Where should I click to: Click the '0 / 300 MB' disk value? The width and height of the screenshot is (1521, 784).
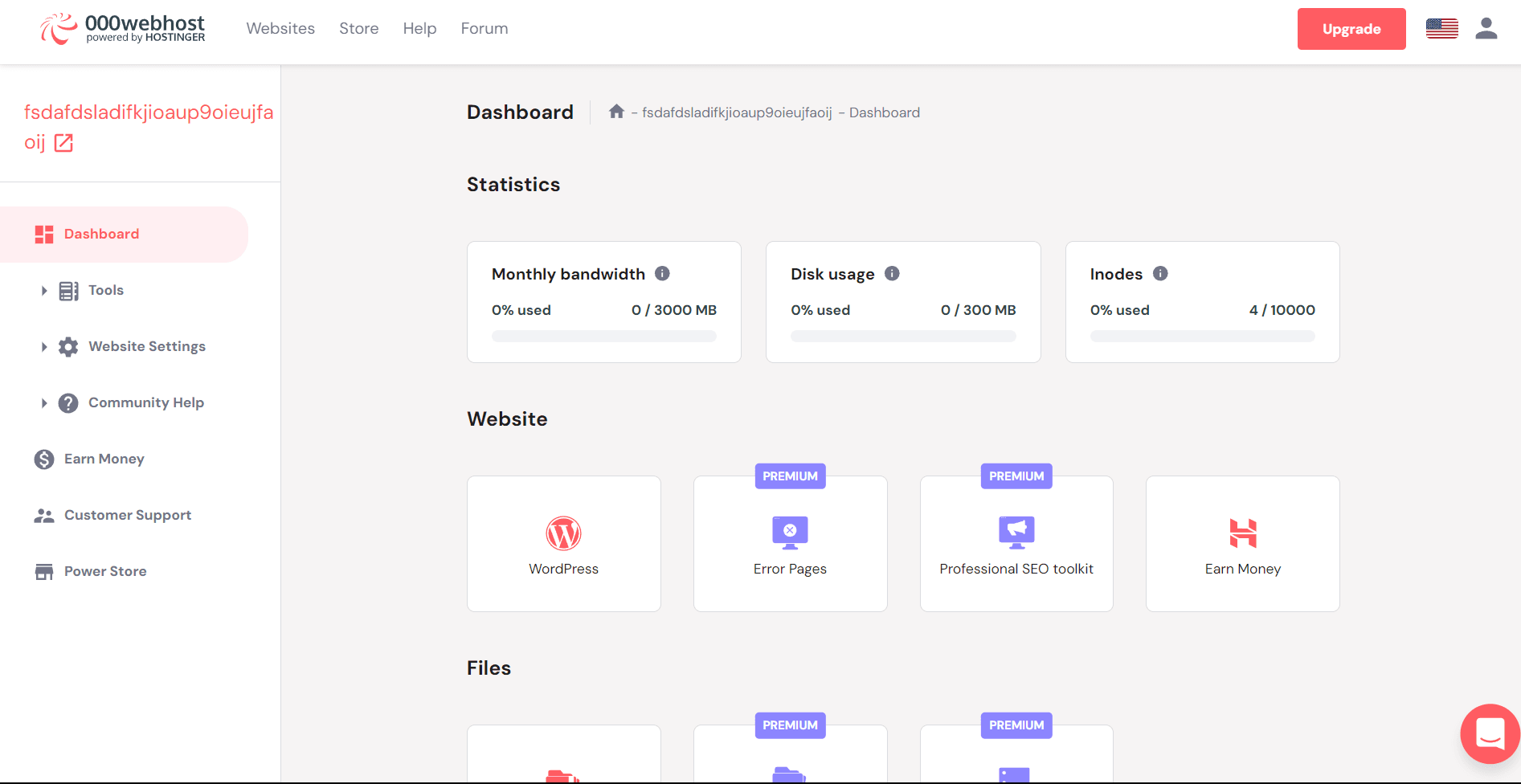click(979, 310)
